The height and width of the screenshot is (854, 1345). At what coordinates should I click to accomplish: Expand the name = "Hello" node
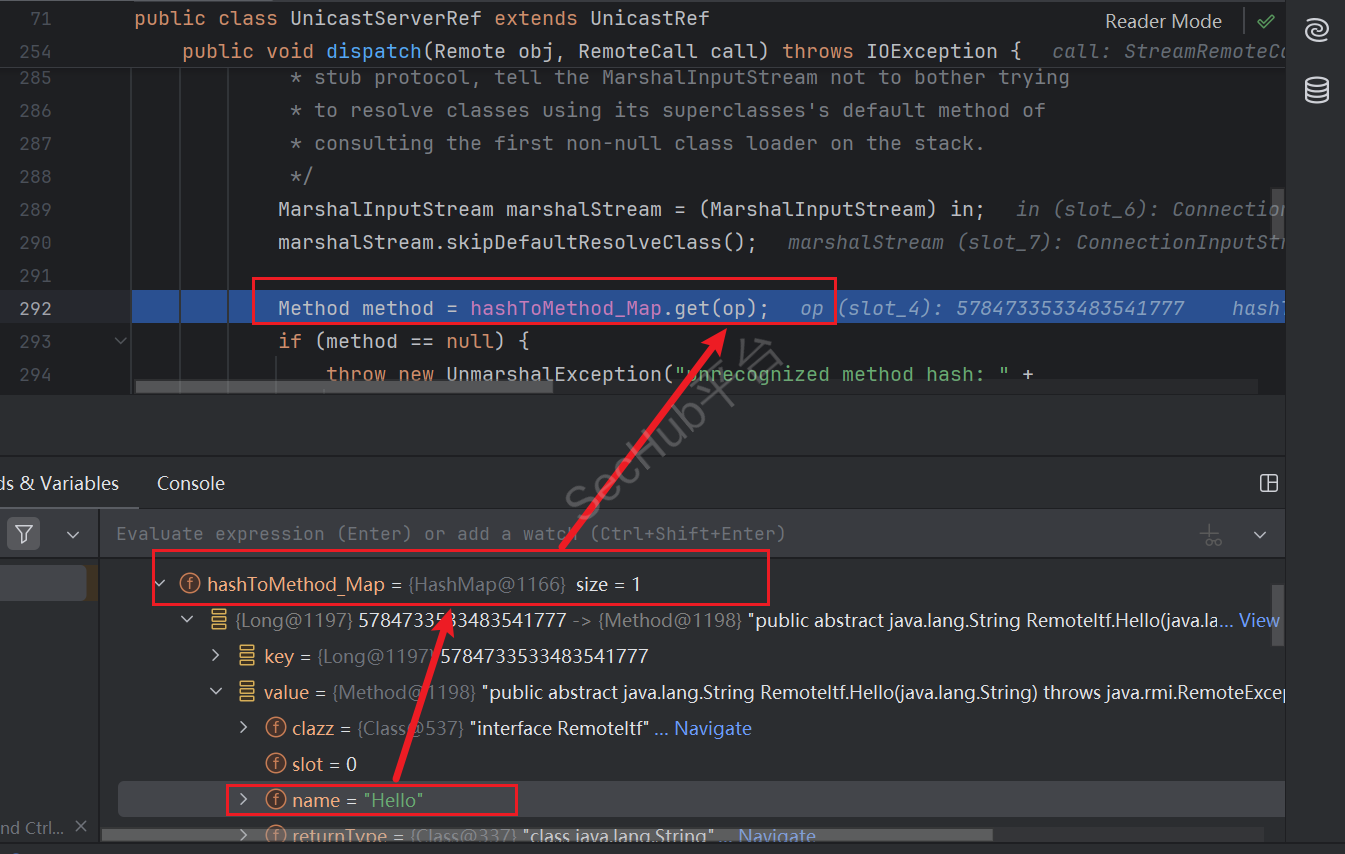pos(243,800)
